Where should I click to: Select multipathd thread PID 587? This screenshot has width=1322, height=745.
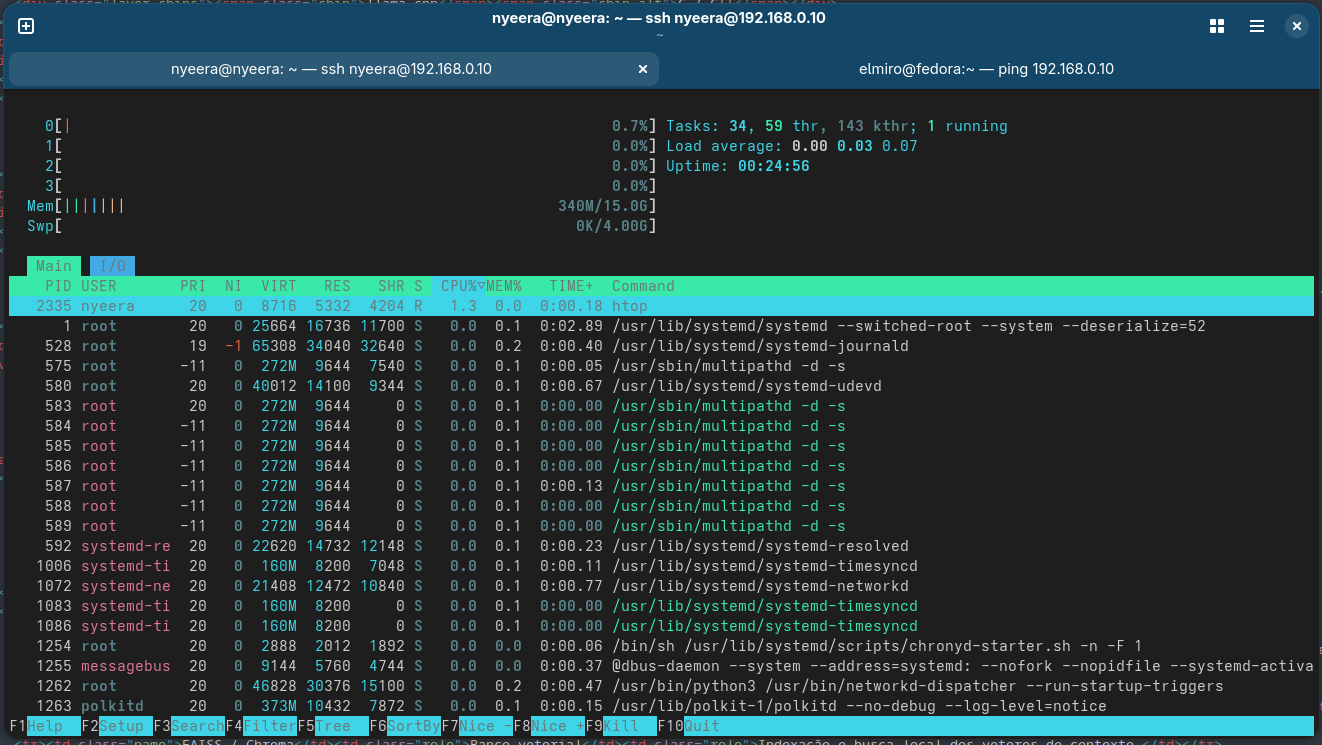pyautogui.click(x=660, y=486)
